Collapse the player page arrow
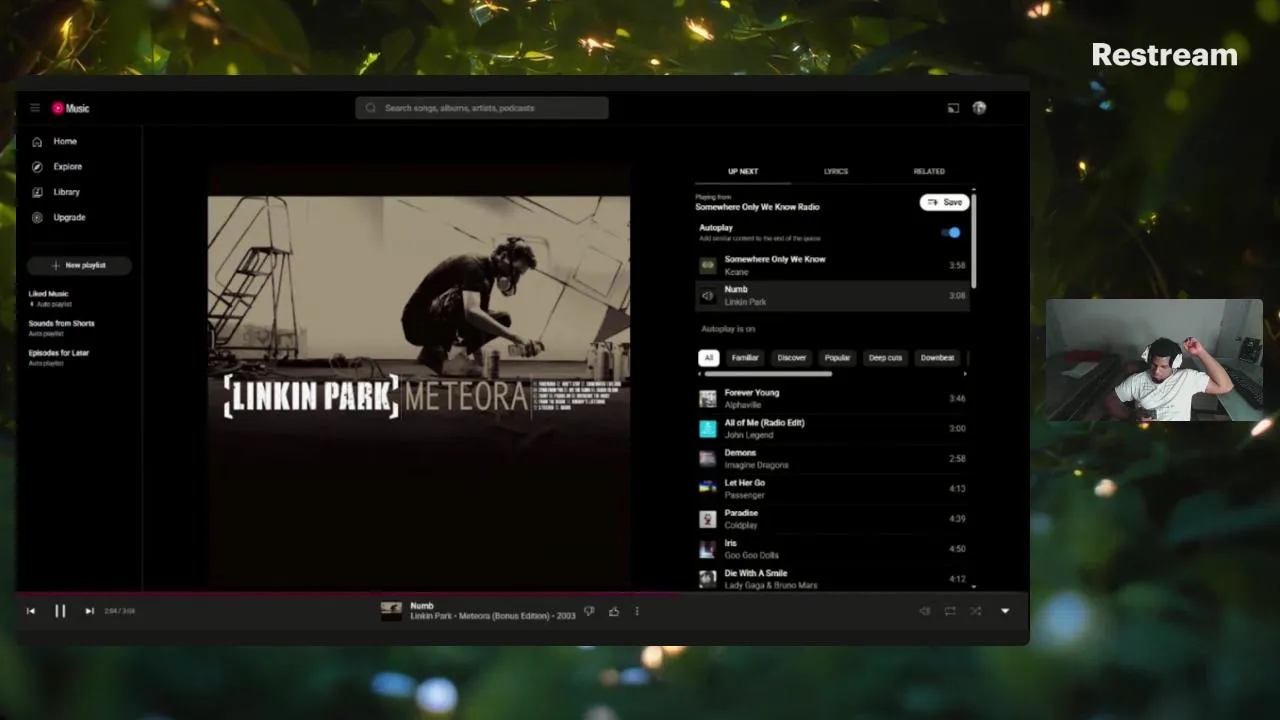Viewport: 1280px width, 720px height. coord(1005,611)
